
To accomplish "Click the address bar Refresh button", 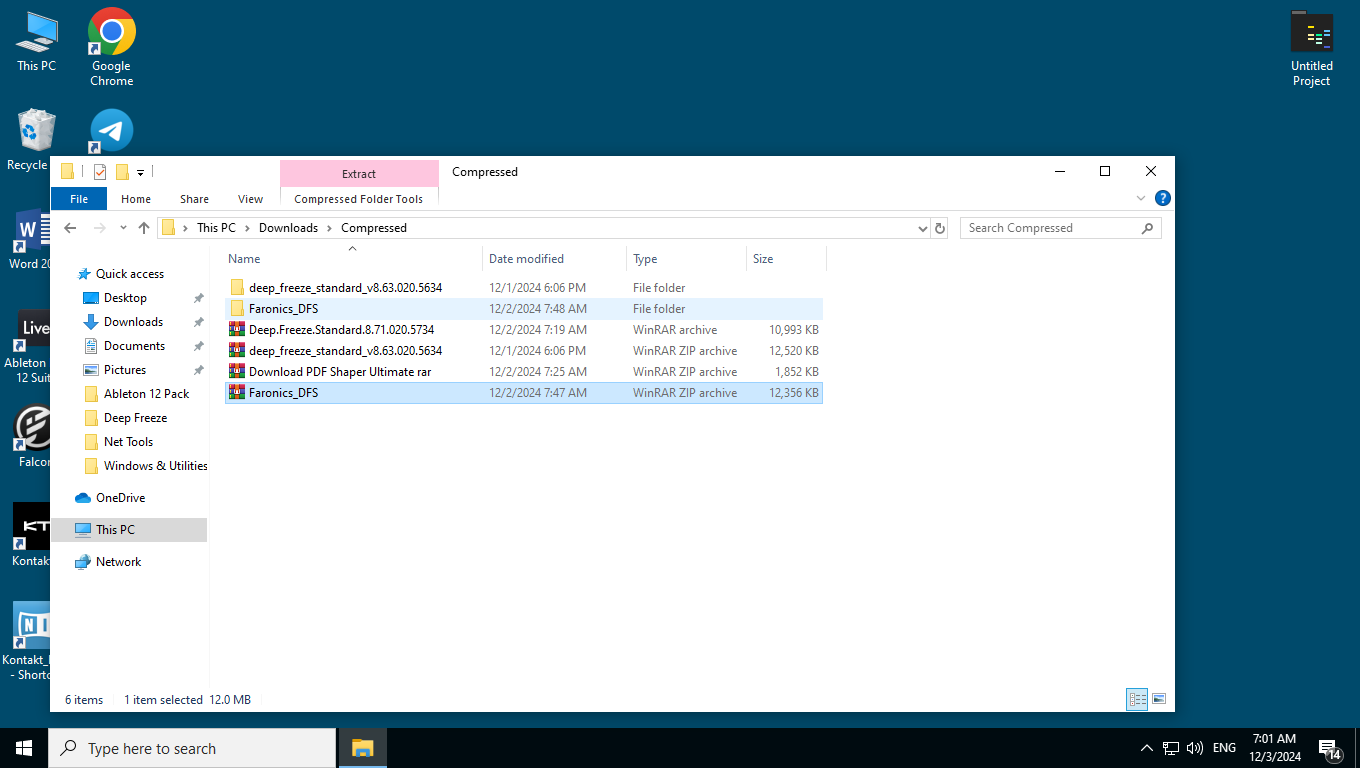I will pyautogui.click(x=940, y=228).
